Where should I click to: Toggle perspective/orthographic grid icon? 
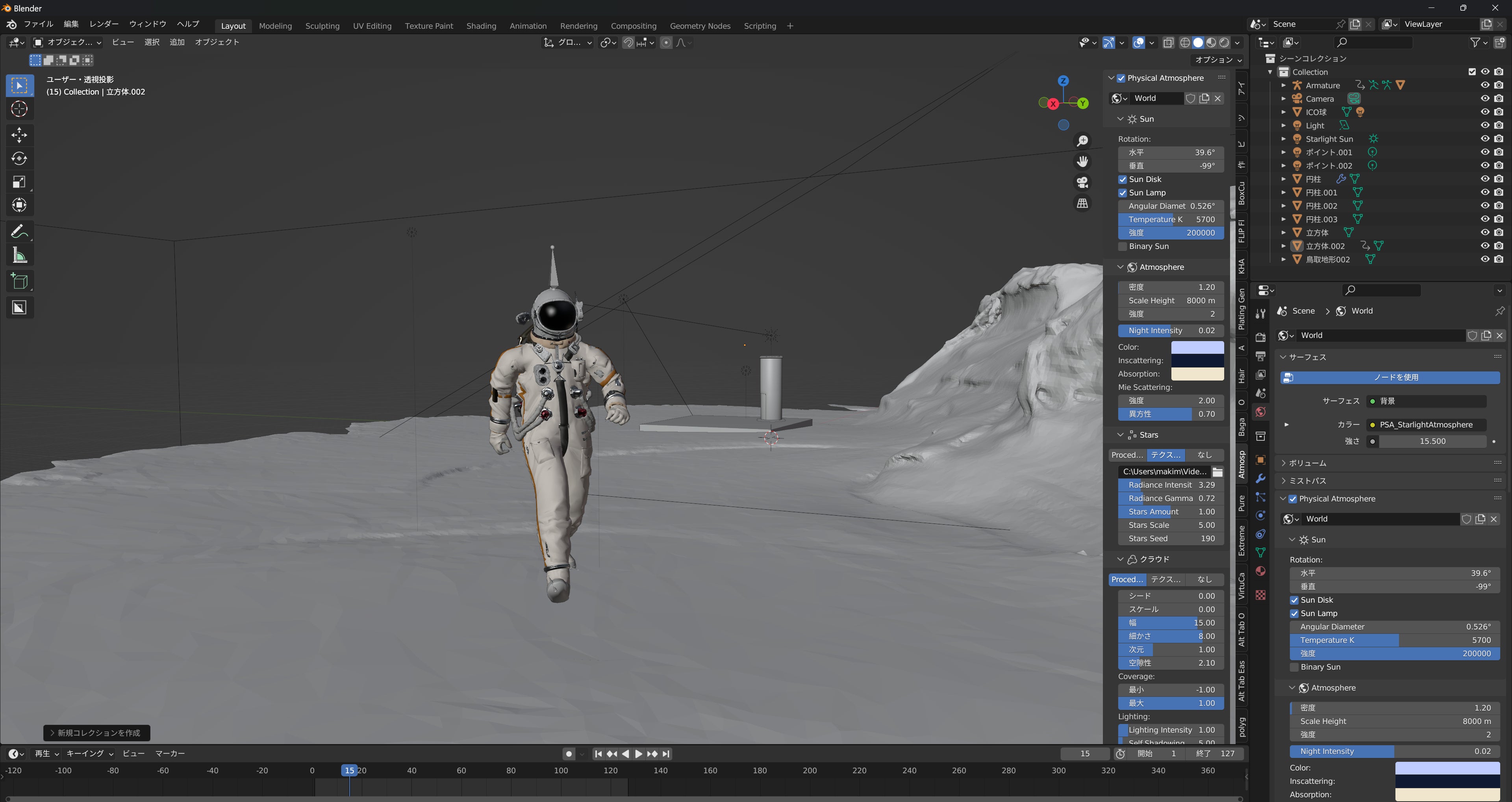pos(1082,204)
